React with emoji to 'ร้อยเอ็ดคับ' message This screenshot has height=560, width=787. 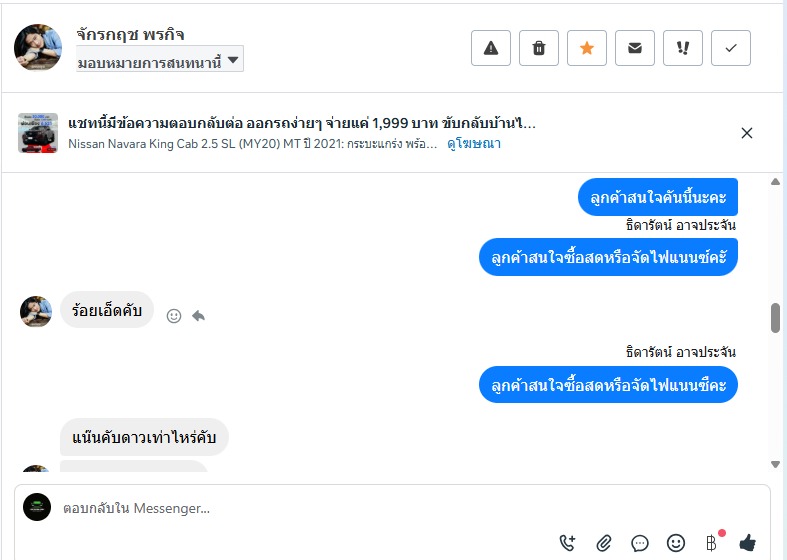click(174, 316)
